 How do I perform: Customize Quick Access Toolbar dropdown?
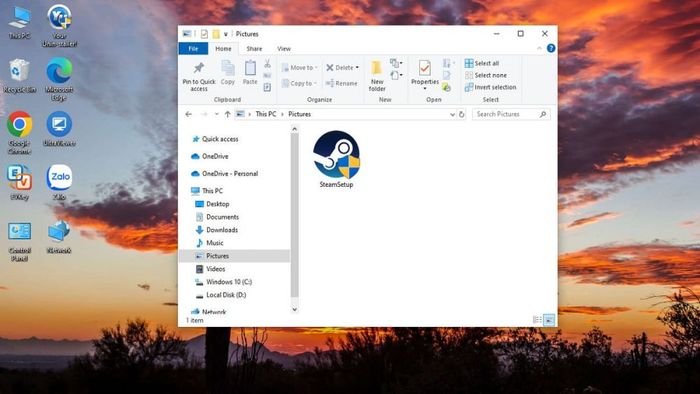[226, 34]
